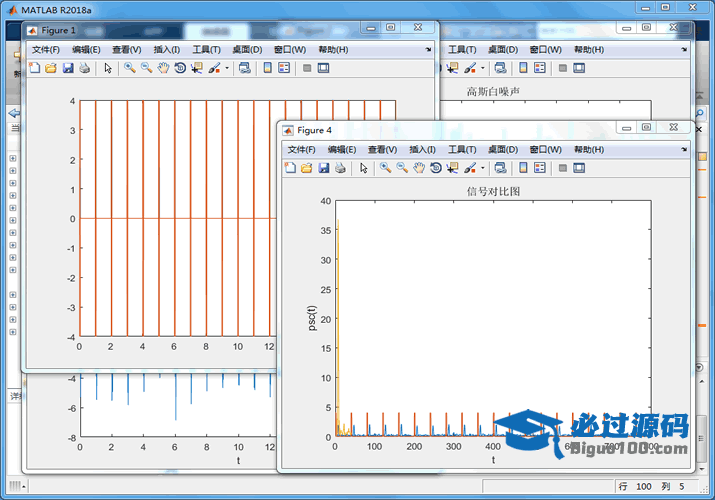
Task: Open 查看(V) menu in Figure 4
Action: pos(383,149)
